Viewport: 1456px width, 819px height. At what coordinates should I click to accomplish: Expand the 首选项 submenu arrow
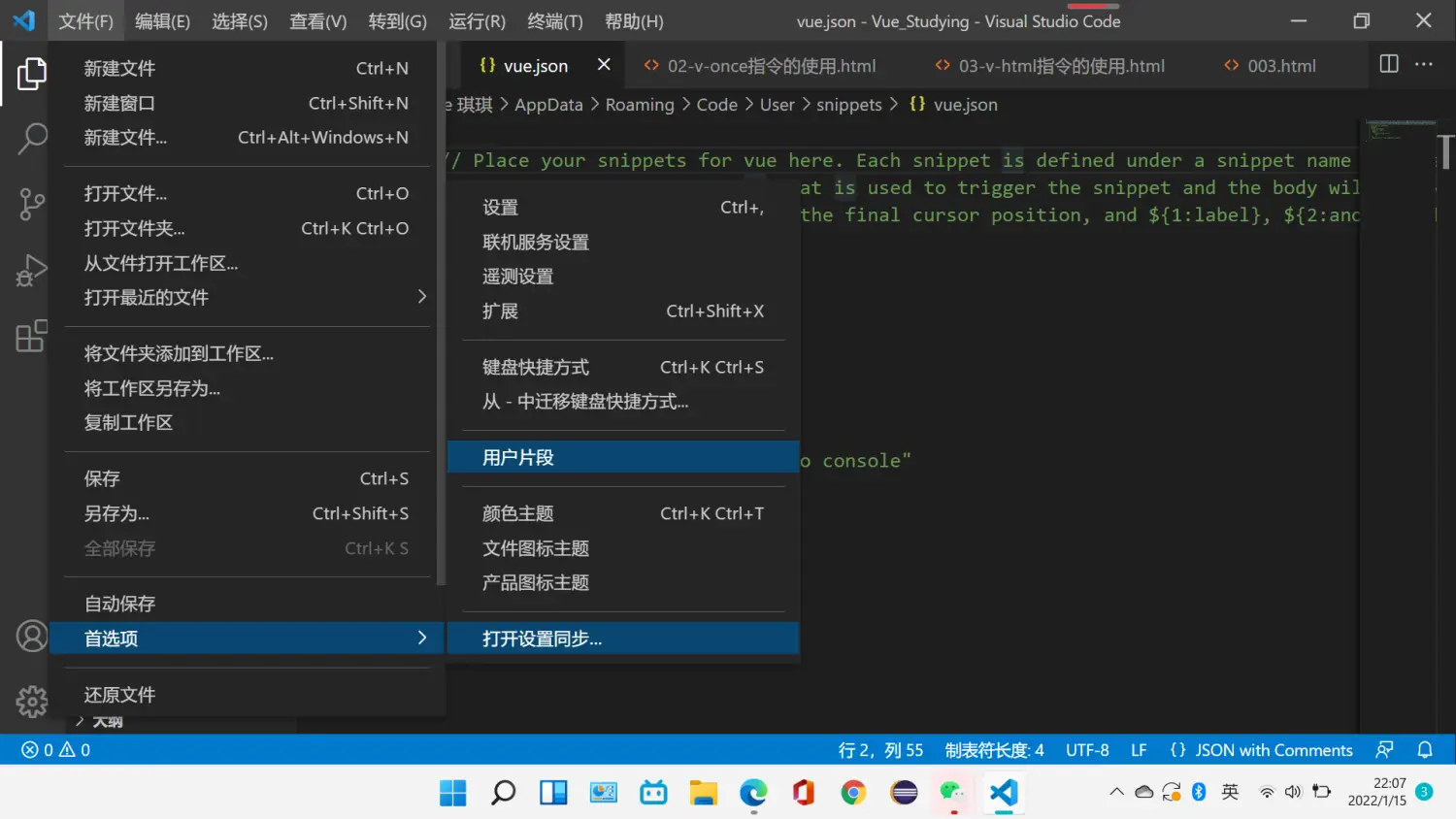coord(421,638)
